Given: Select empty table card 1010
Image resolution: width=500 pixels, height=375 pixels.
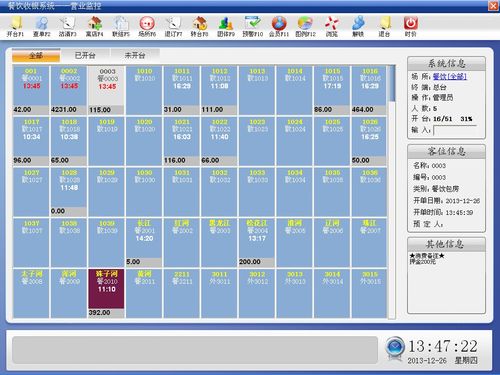Looking at the screenshot, I should point(144,90).
